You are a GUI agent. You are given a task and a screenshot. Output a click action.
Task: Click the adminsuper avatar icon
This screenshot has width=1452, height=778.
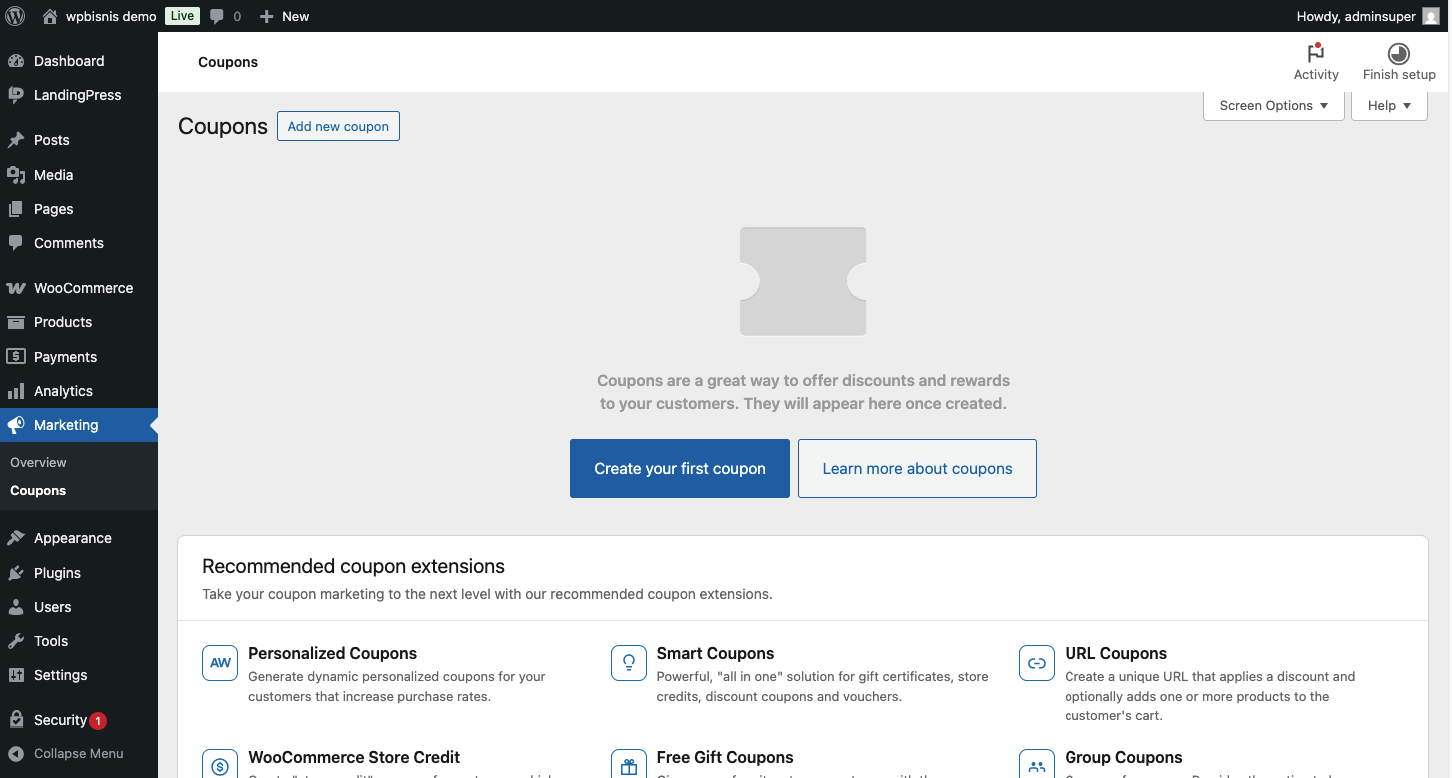[x=1431, y=16]
